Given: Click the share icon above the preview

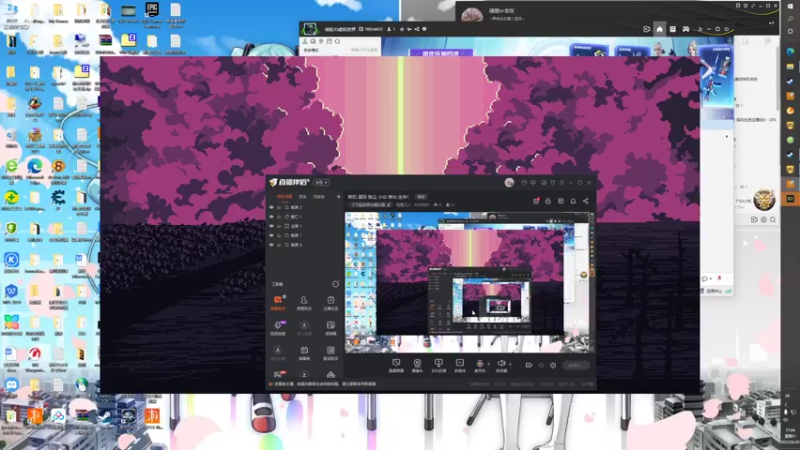Looking at the screenshot, I should (x=586, y=201).
